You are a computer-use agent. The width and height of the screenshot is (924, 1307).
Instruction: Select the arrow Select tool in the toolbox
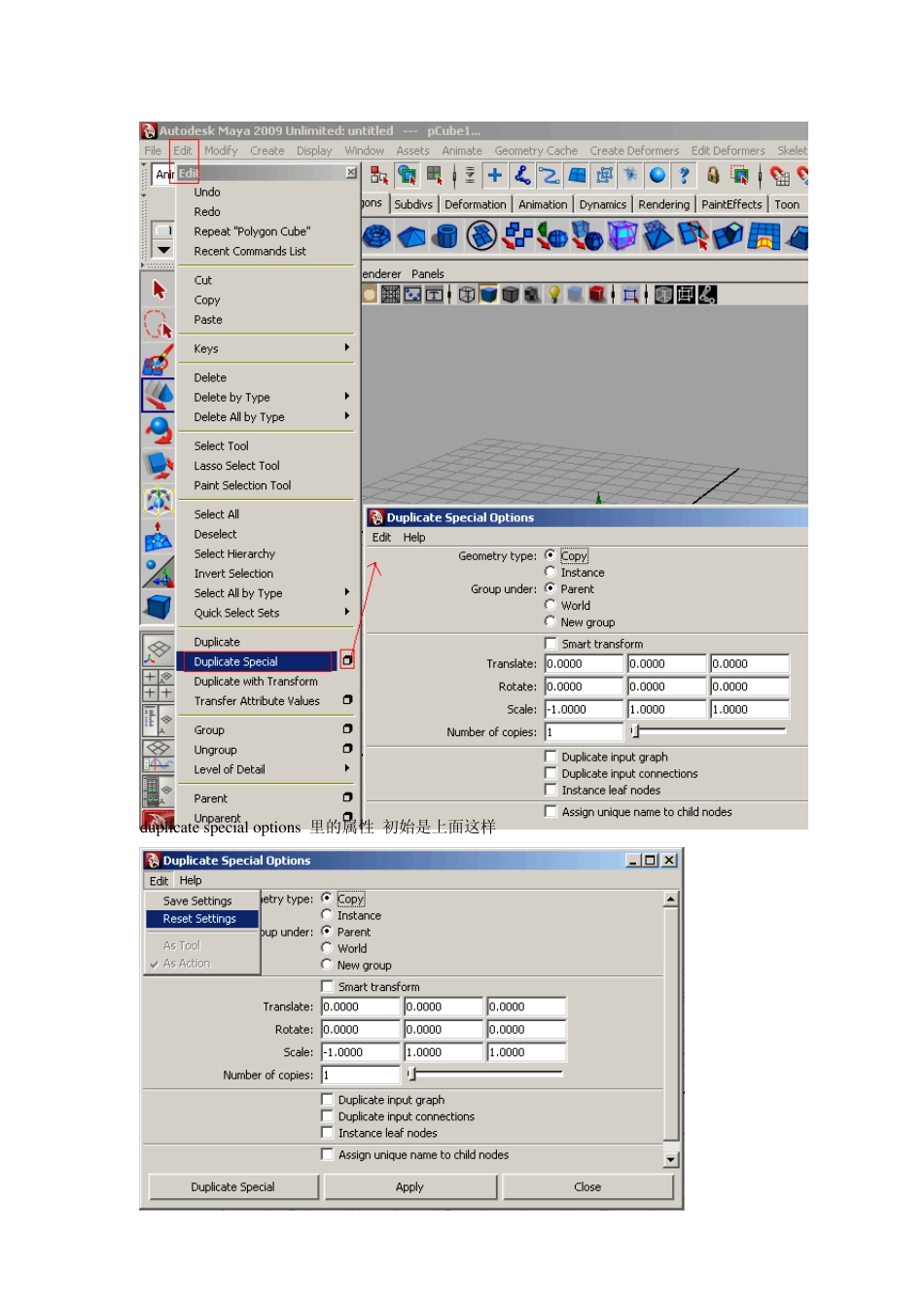tap(159, 290)
